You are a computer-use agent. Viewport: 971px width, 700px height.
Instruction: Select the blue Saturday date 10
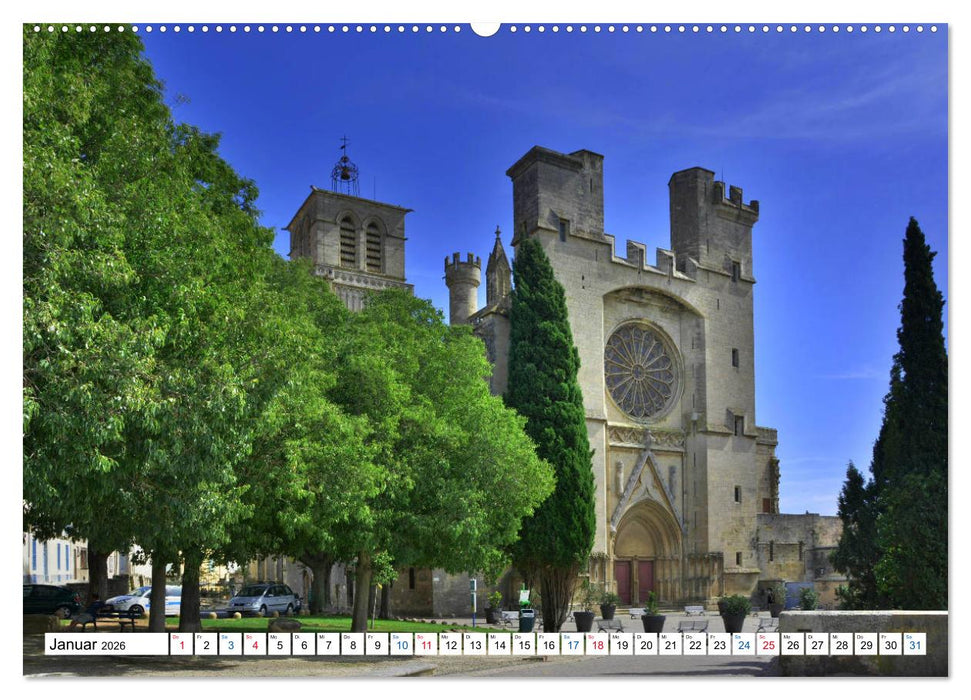[x=404, y=645]
